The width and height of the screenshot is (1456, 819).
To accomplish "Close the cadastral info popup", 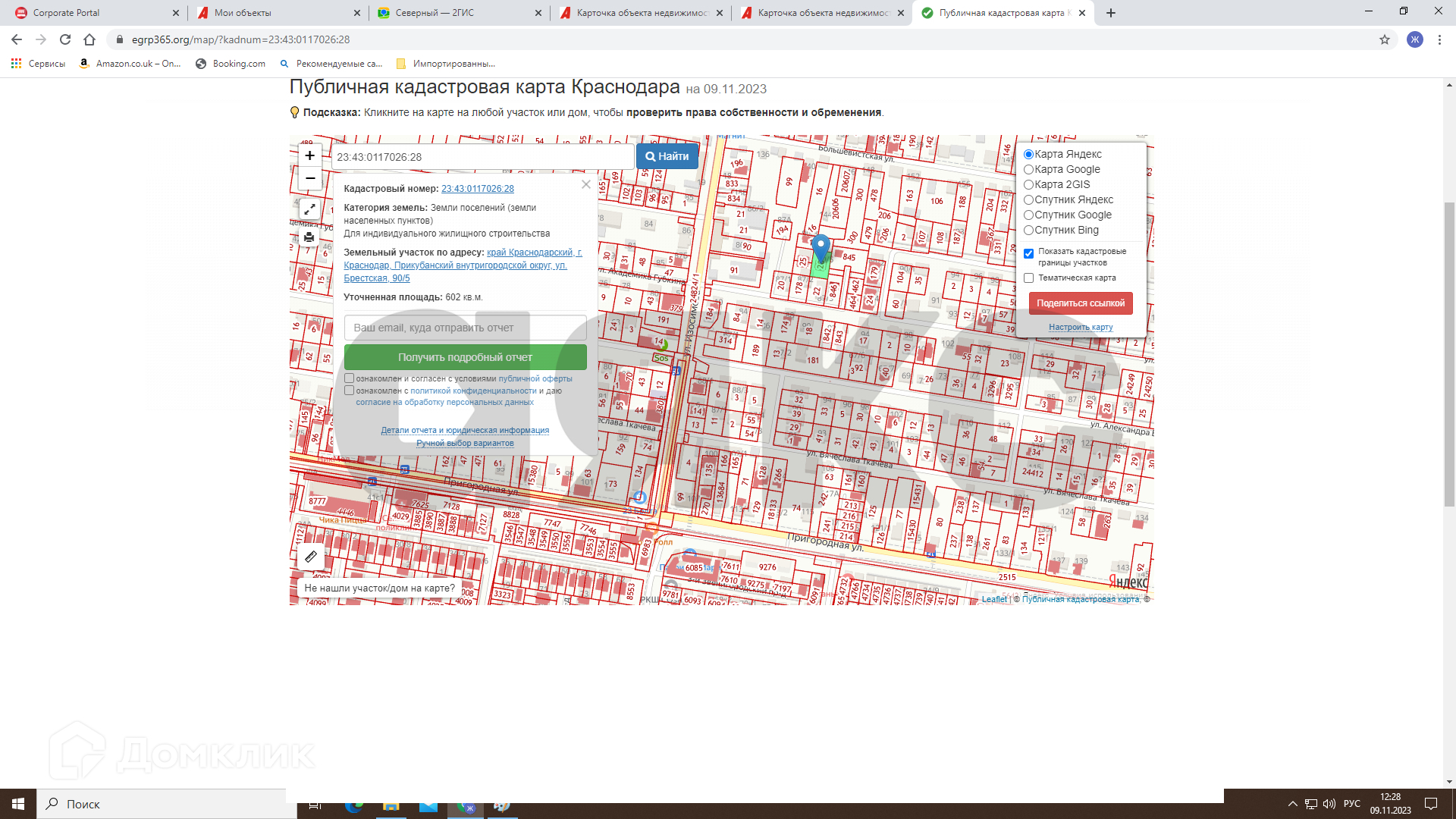I will pos(585,184).
